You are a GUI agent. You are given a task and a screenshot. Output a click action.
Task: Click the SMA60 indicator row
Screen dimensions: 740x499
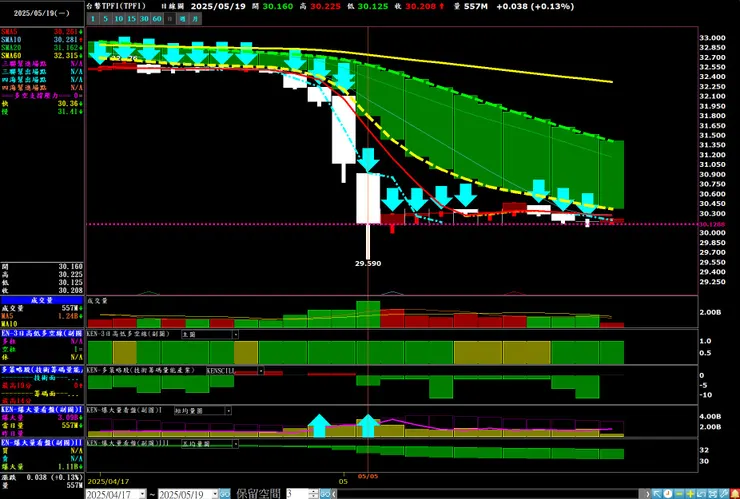42,56
